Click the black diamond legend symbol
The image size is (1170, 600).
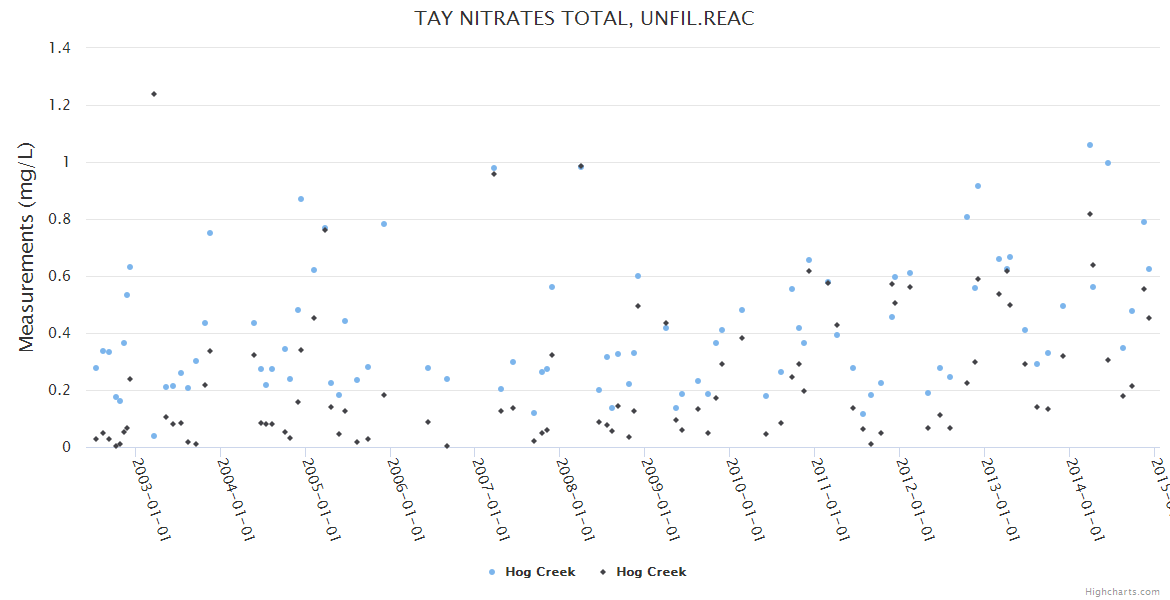click(603, 572)
